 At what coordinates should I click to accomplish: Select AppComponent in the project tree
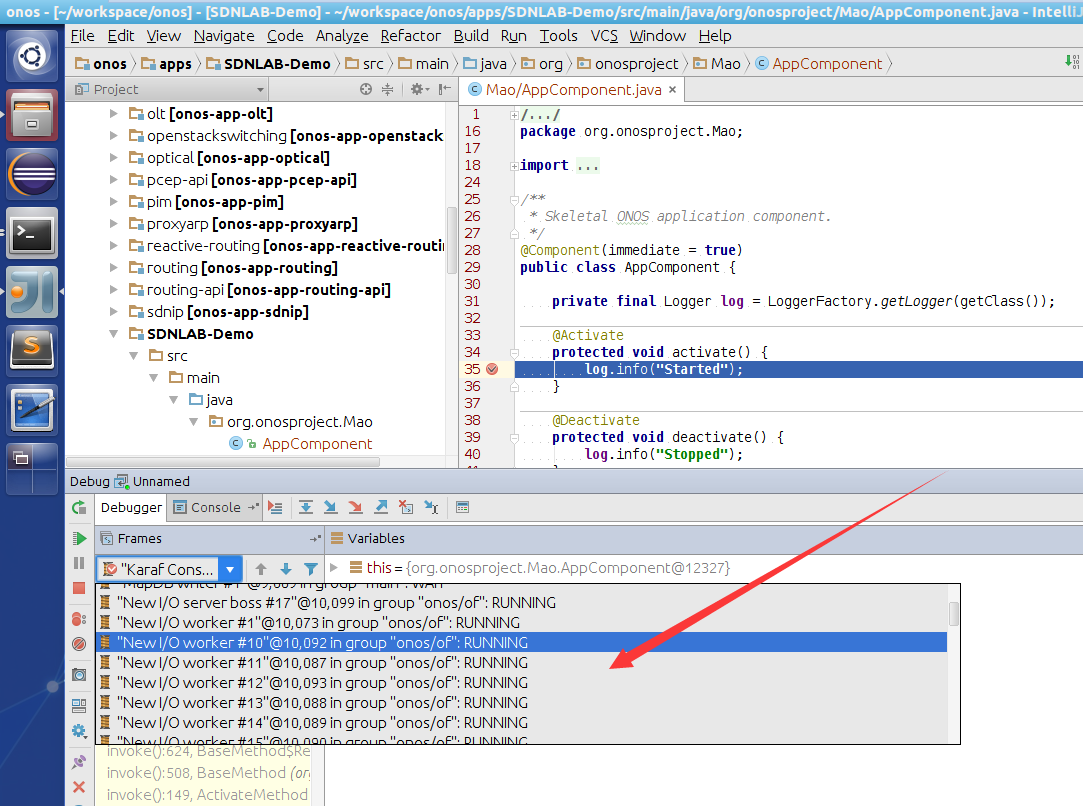pos(317,444)
